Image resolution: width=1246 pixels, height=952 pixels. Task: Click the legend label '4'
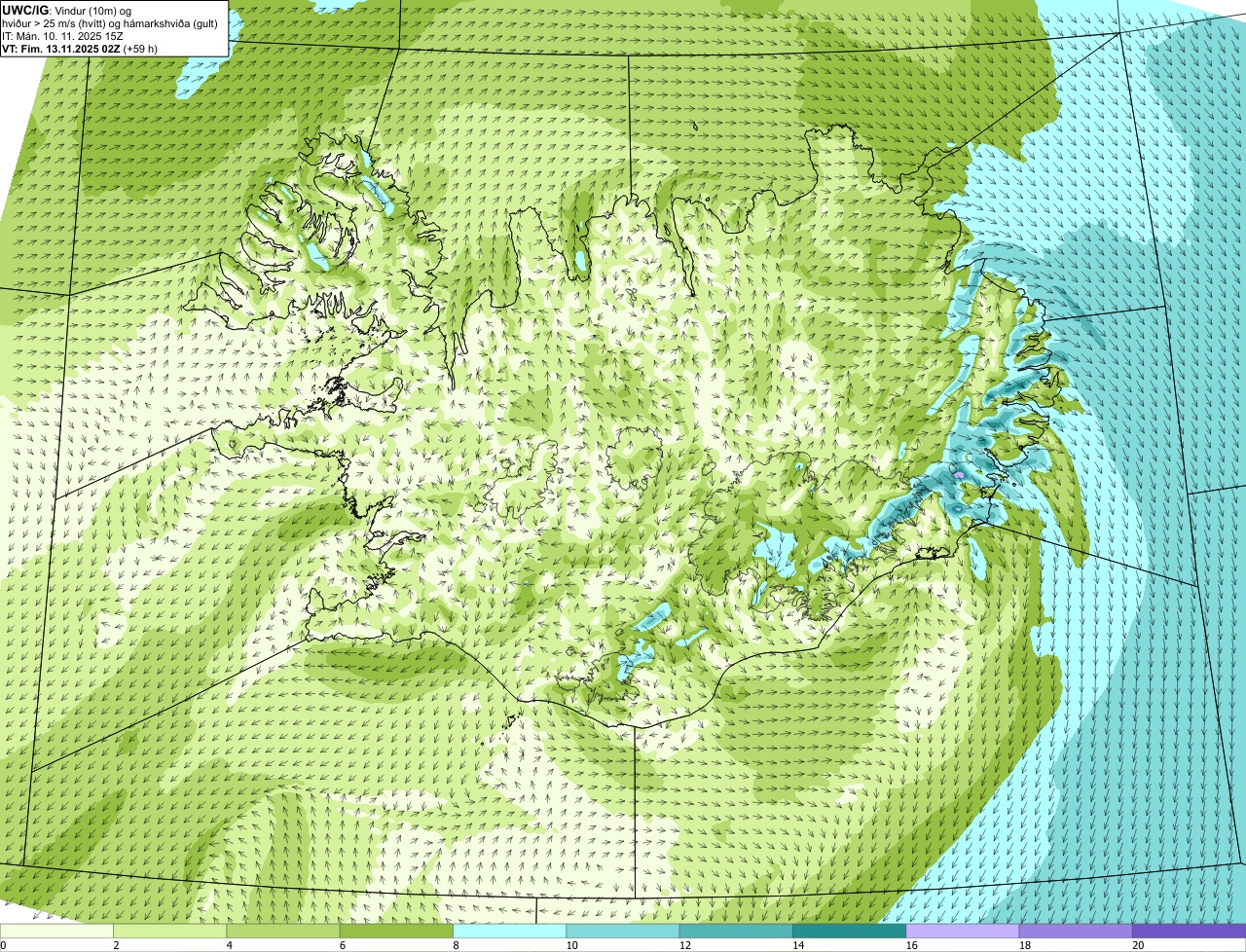pos(229,944)
